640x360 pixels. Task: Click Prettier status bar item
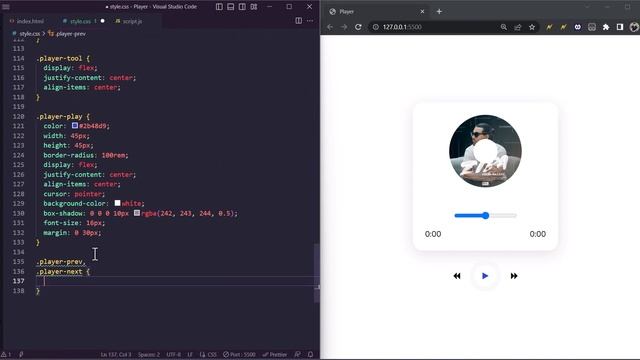coord(275,354)
